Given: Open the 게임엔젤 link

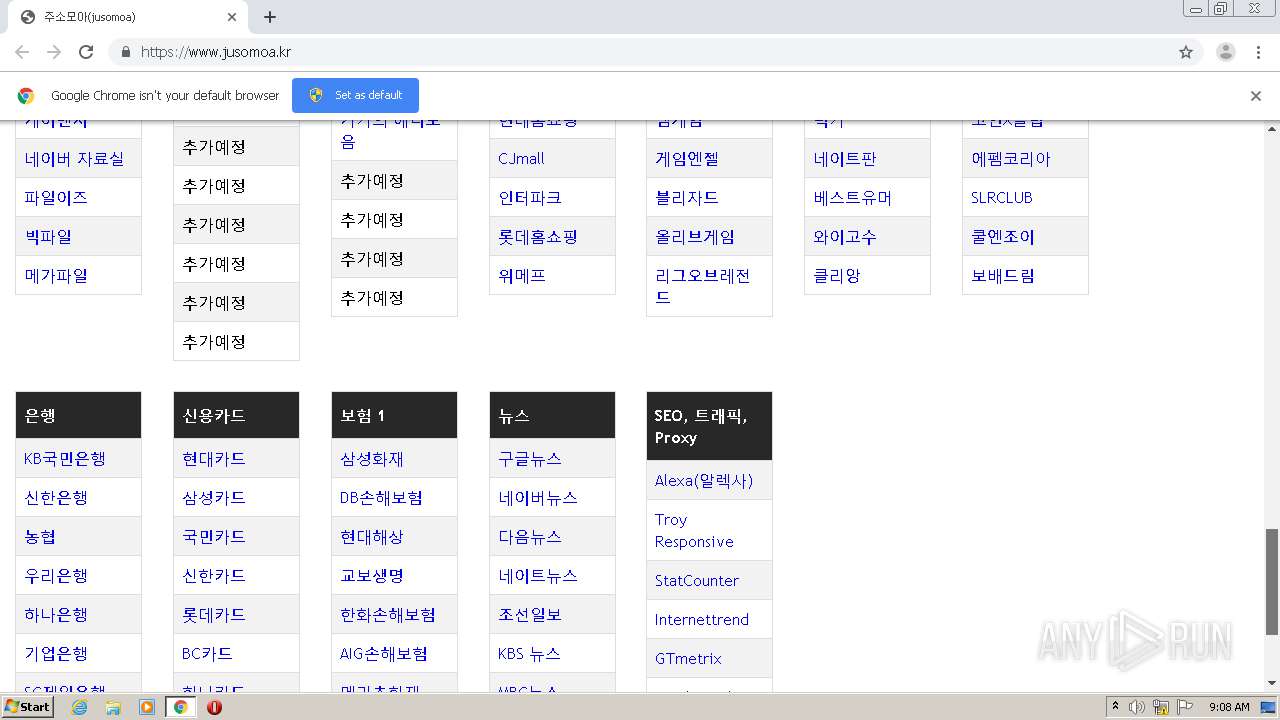Looking at the screenshot, I should 687,159.
